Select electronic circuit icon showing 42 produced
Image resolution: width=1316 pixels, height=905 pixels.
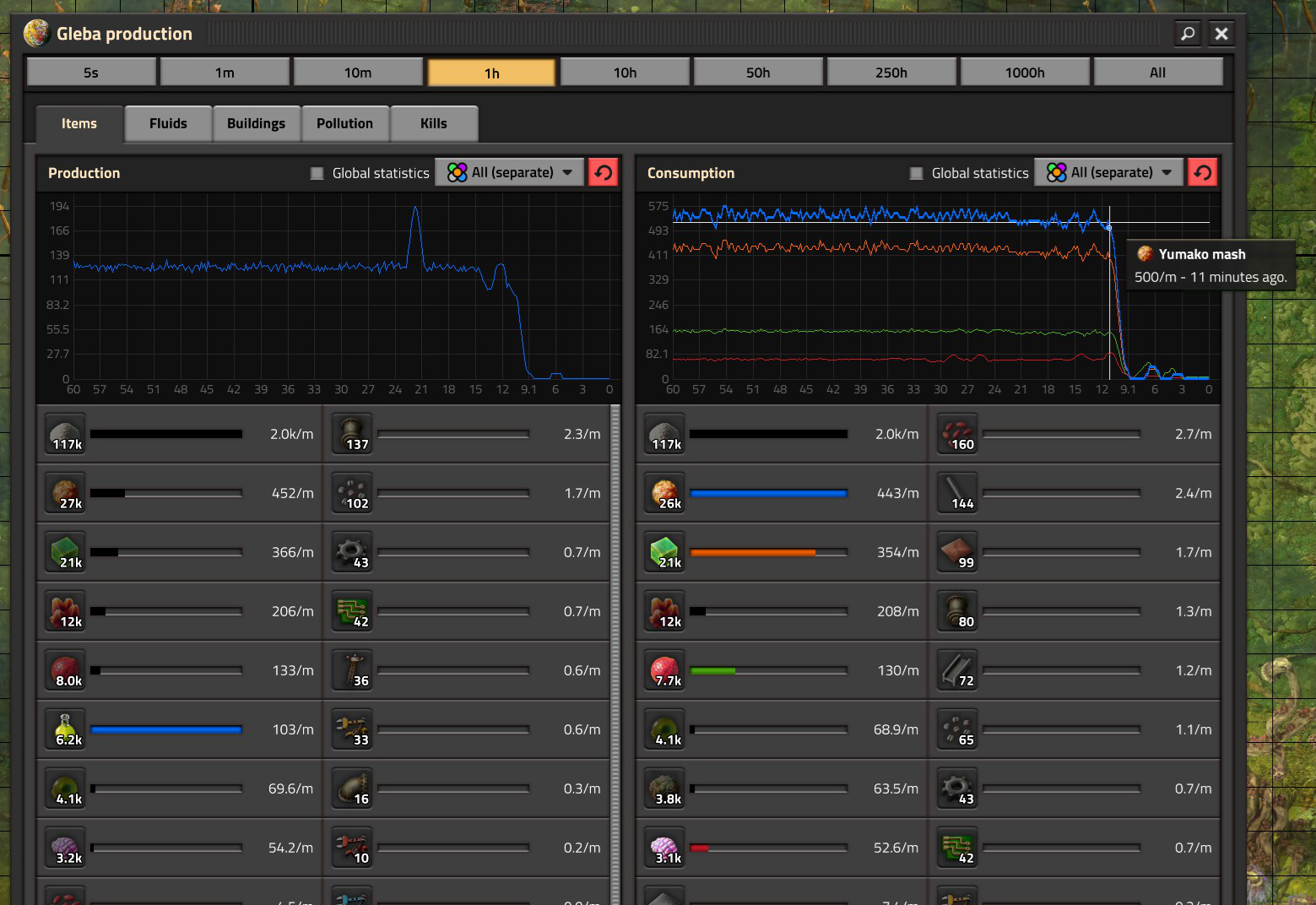pyautogui.click(x=353, y=611)
